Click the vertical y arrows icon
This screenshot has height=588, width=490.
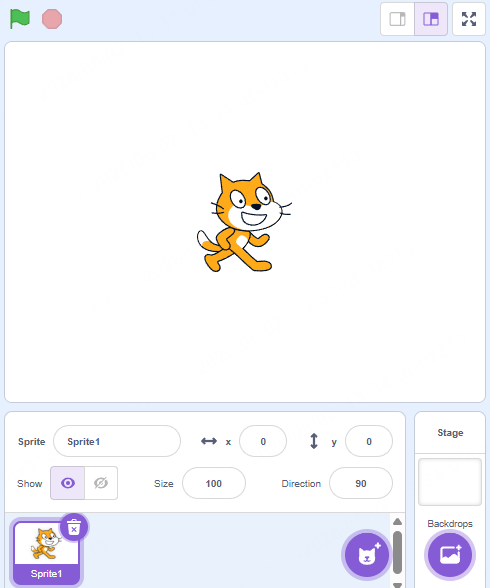(314, 441)
